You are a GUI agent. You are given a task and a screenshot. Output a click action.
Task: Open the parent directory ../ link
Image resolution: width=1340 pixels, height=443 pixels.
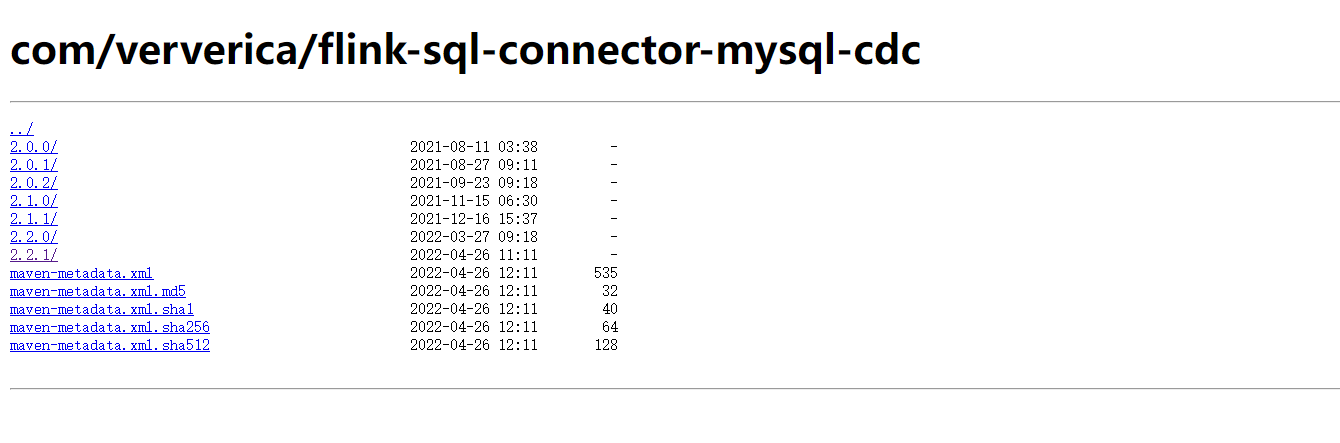(x=22, y=128)
